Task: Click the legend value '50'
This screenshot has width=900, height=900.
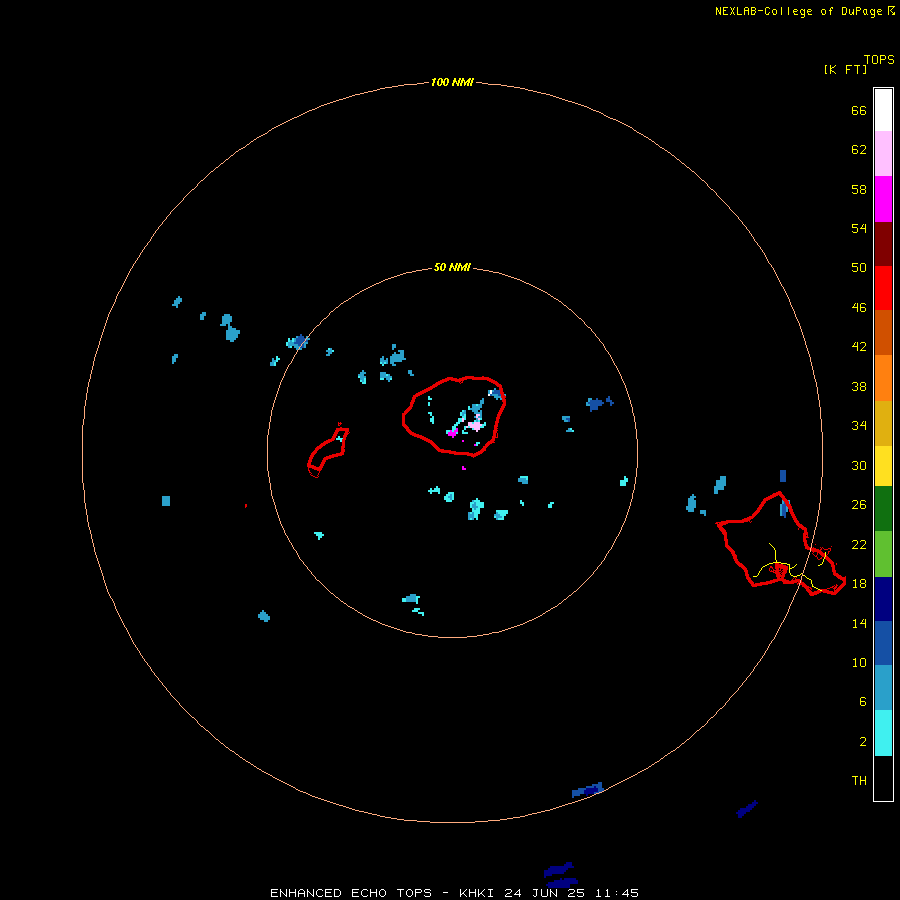Action: 859,267
